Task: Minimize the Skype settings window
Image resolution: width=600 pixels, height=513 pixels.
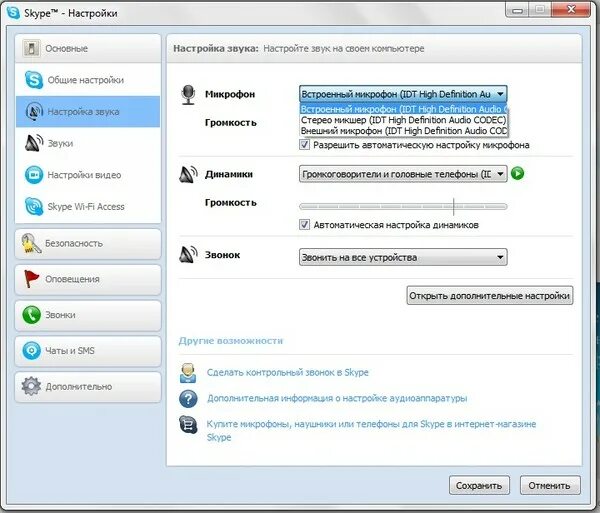Action: point(517,10)
